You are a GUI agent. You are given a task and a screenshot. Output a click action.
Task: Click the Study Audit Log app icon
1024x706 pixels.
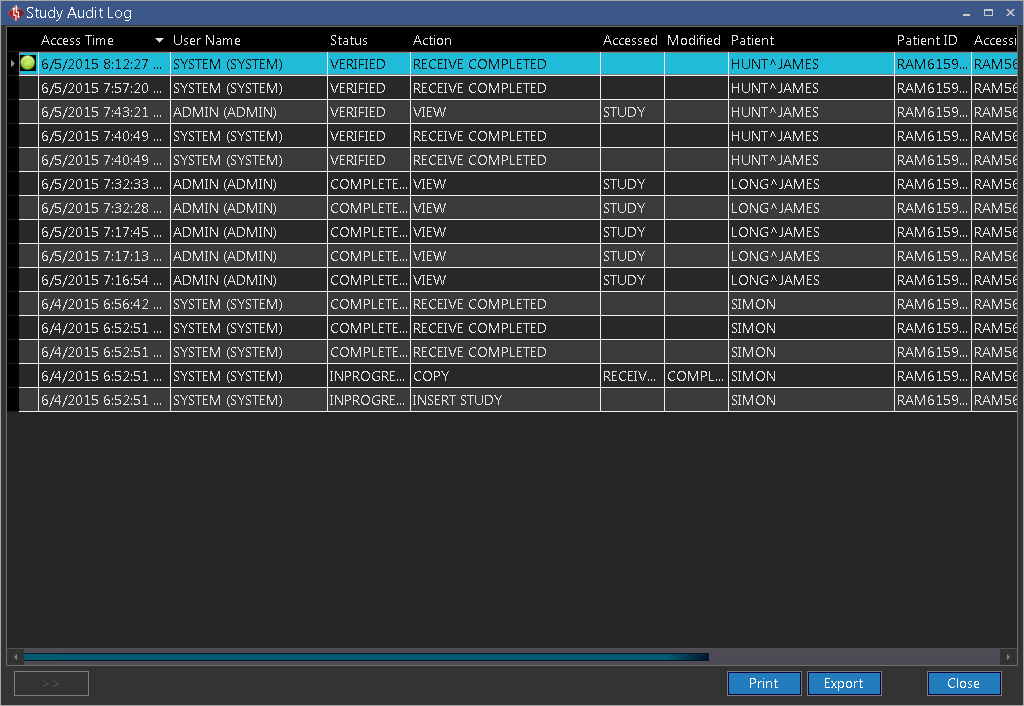tap(14, 13)
